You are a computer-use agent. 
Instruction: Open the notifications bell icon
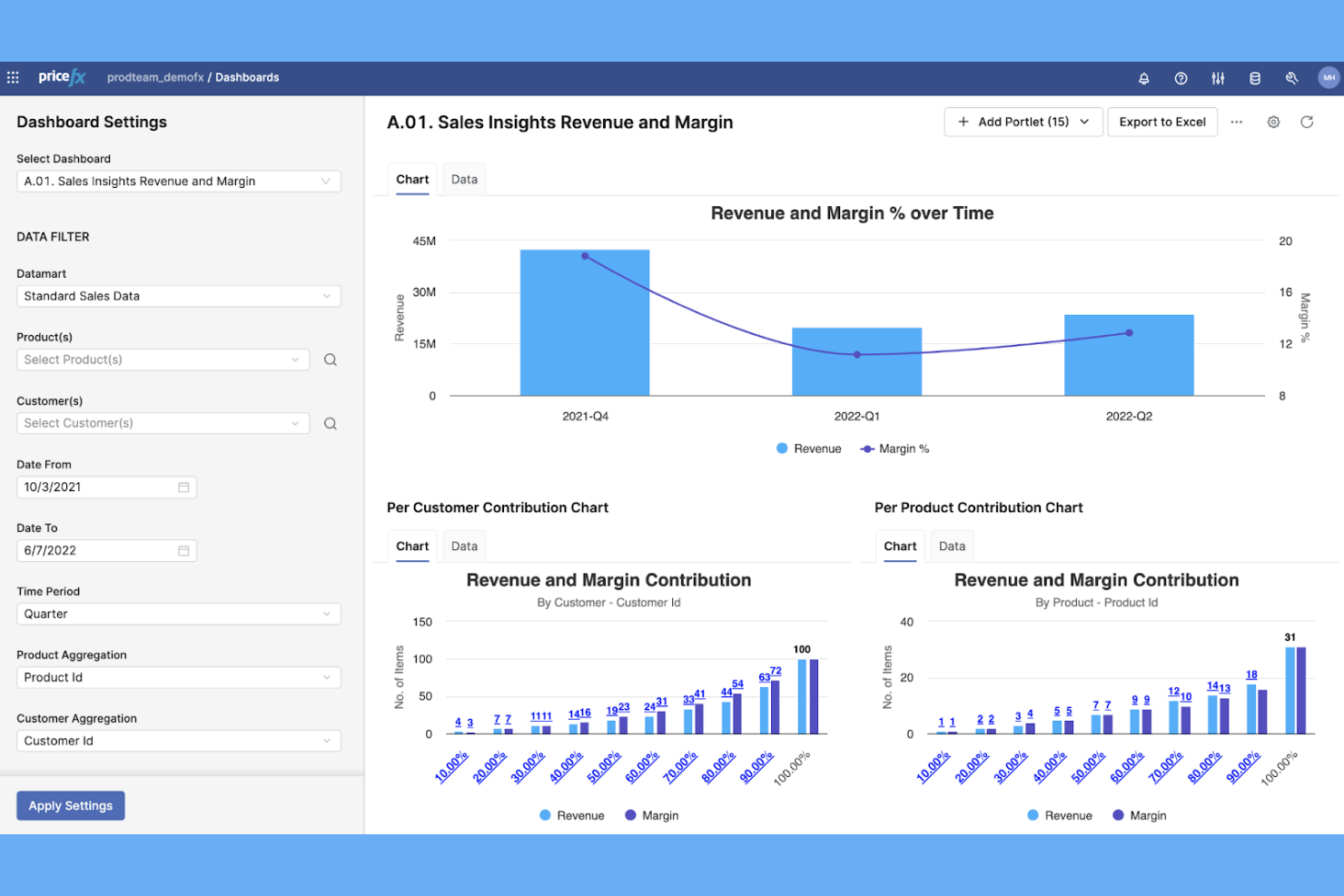1143,78
